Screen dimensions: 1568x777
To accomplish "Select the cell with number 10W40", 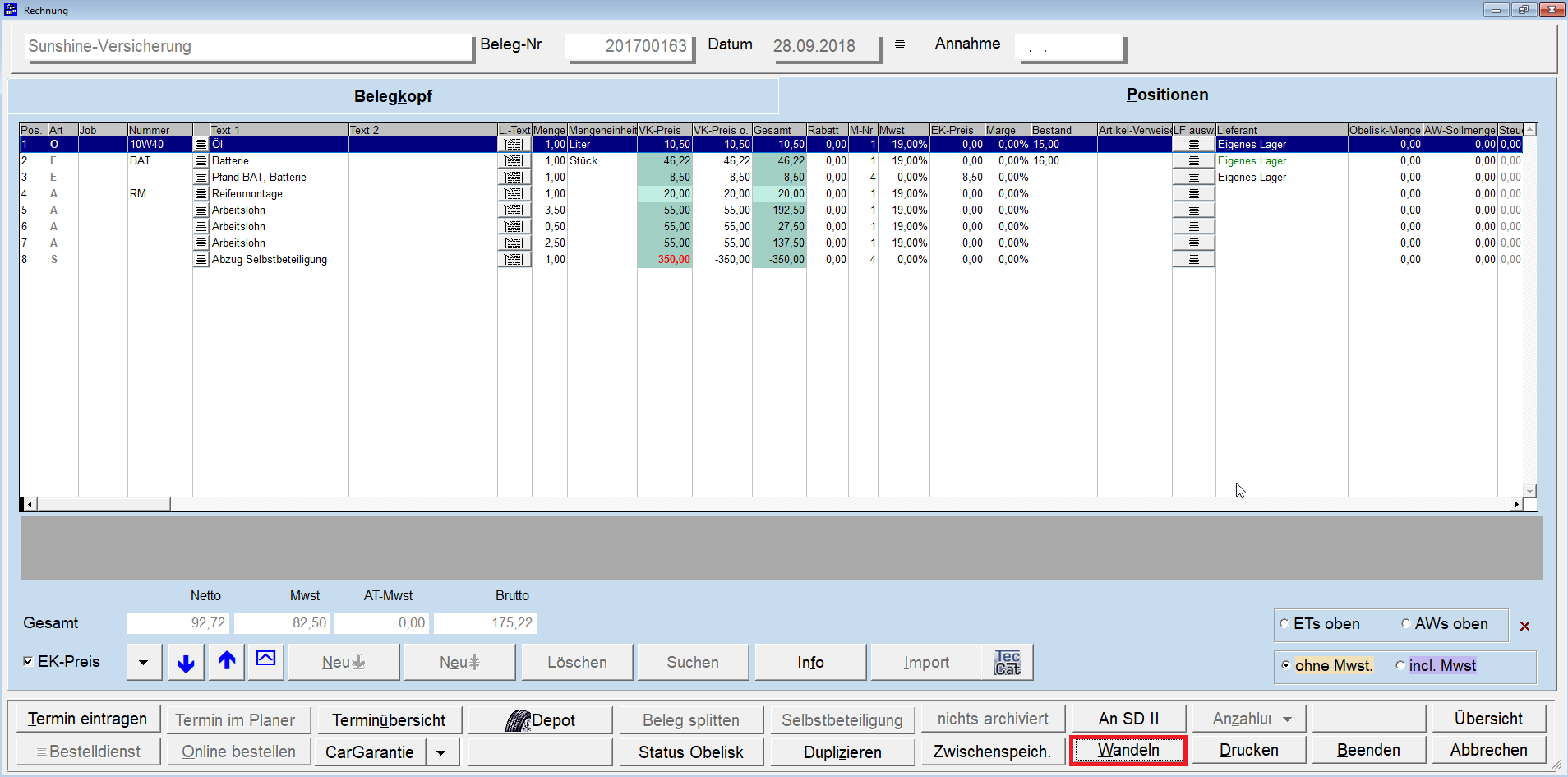I will point(160,145).
